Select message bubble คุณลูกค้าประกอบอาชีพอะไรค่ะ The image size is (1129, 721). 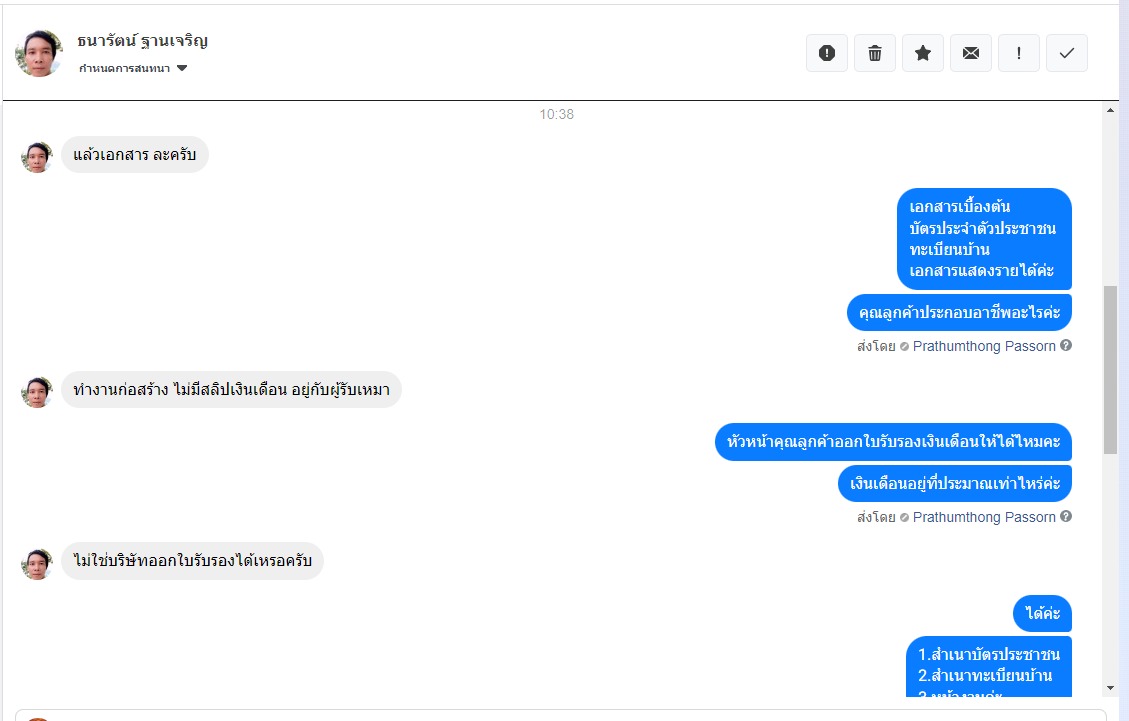point(959,313)
